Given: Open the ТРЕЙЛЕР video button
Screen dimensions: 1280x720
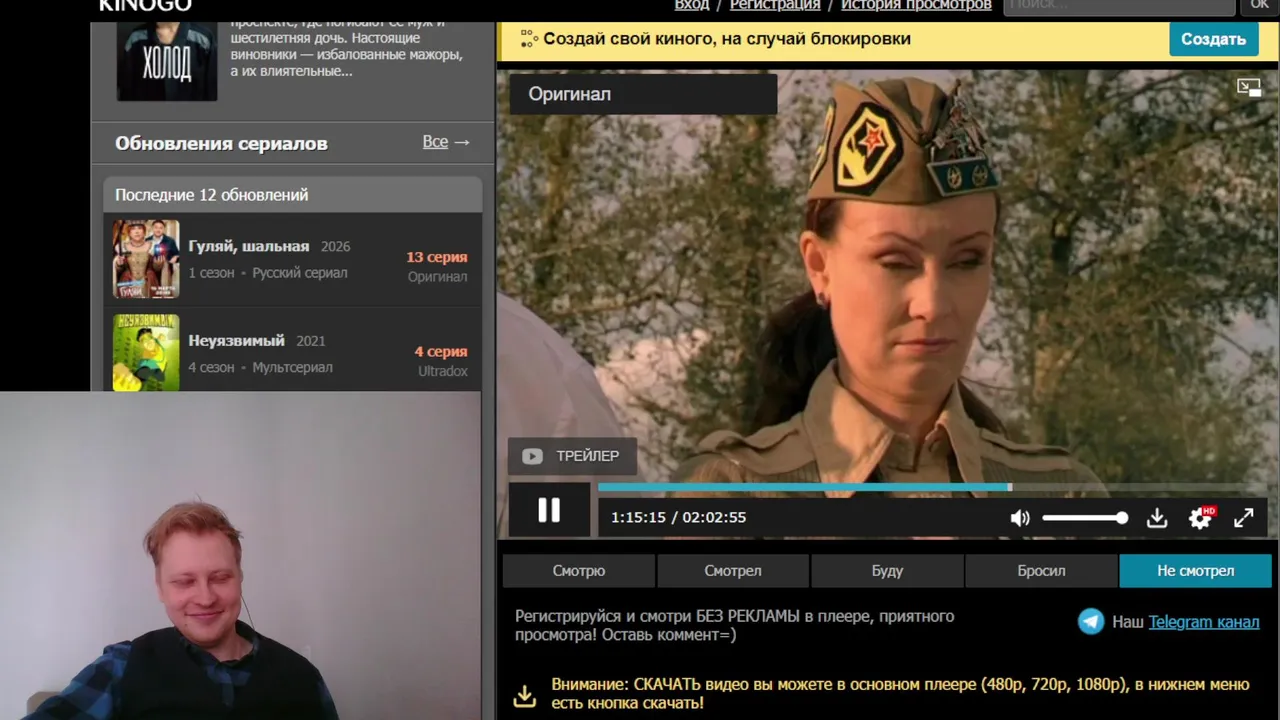Looking at the screenshot, I should [x=573, y=456].
